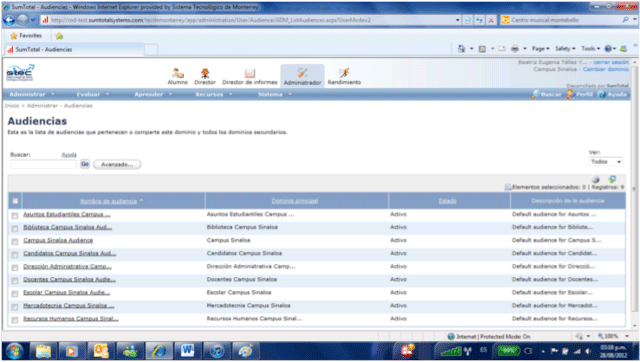
Task: Click into the Buscar search field
Action: pyautogui.click(x=43, y=164)
